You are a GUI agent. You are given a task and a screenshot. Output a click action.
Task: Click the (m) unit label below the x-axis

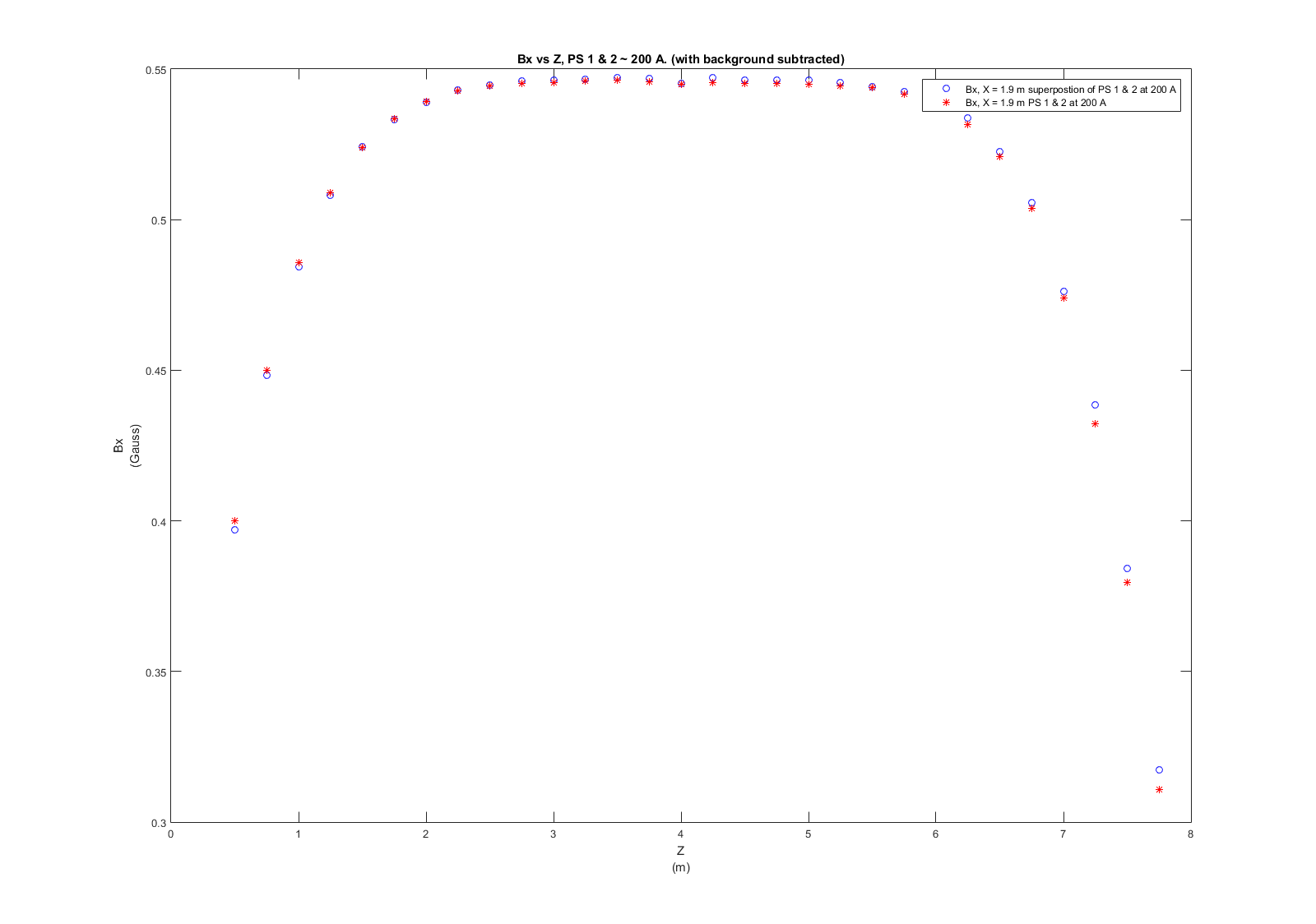pyautogui.click(x=680, y=867)
